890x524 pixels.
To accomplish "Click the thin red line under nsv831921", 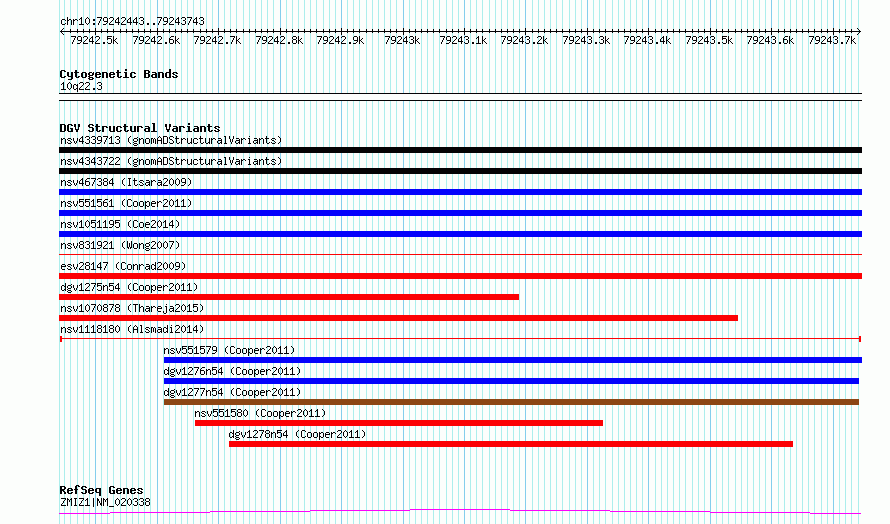I will (x=460, y=254).
